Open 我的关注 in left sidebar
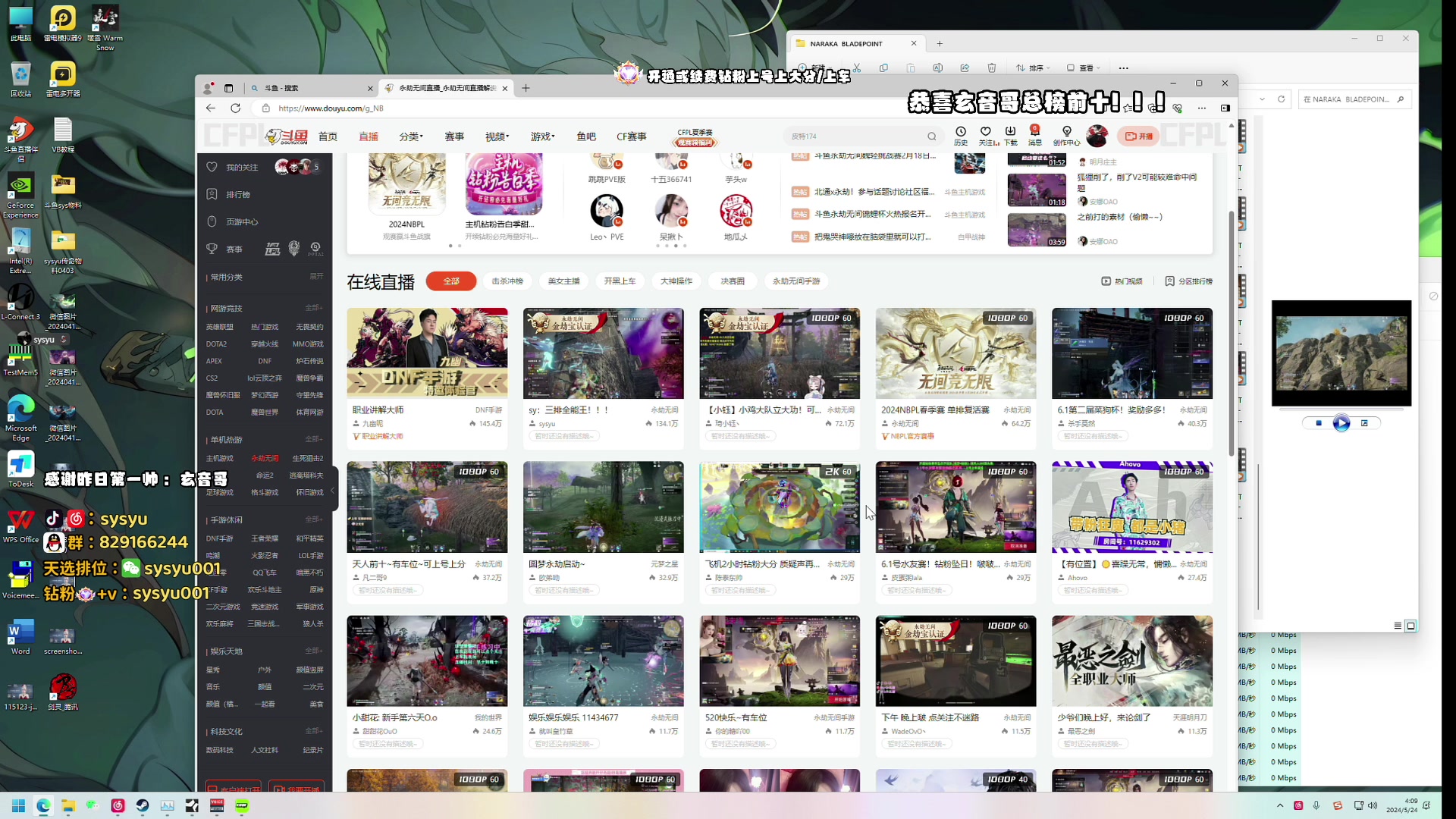 click(242, 167)
